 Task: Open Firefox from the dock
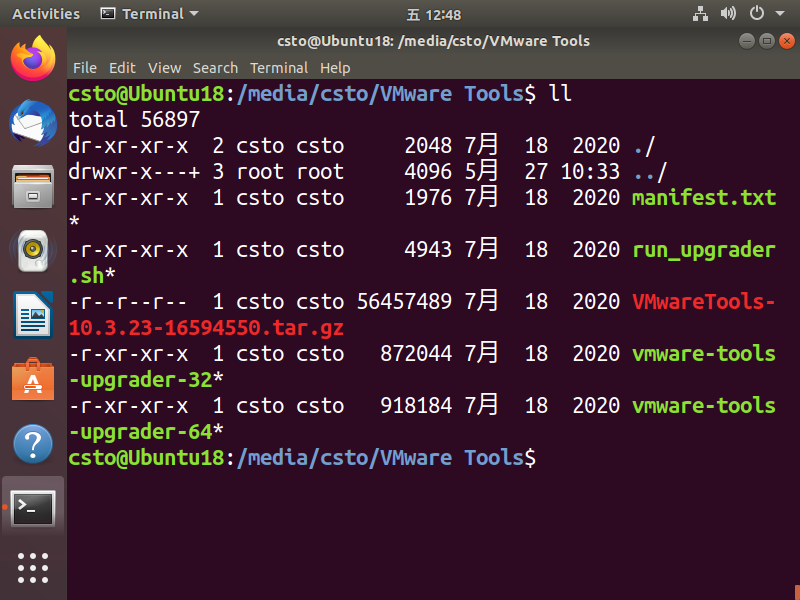pyautogui.click(x=33, y=58)
